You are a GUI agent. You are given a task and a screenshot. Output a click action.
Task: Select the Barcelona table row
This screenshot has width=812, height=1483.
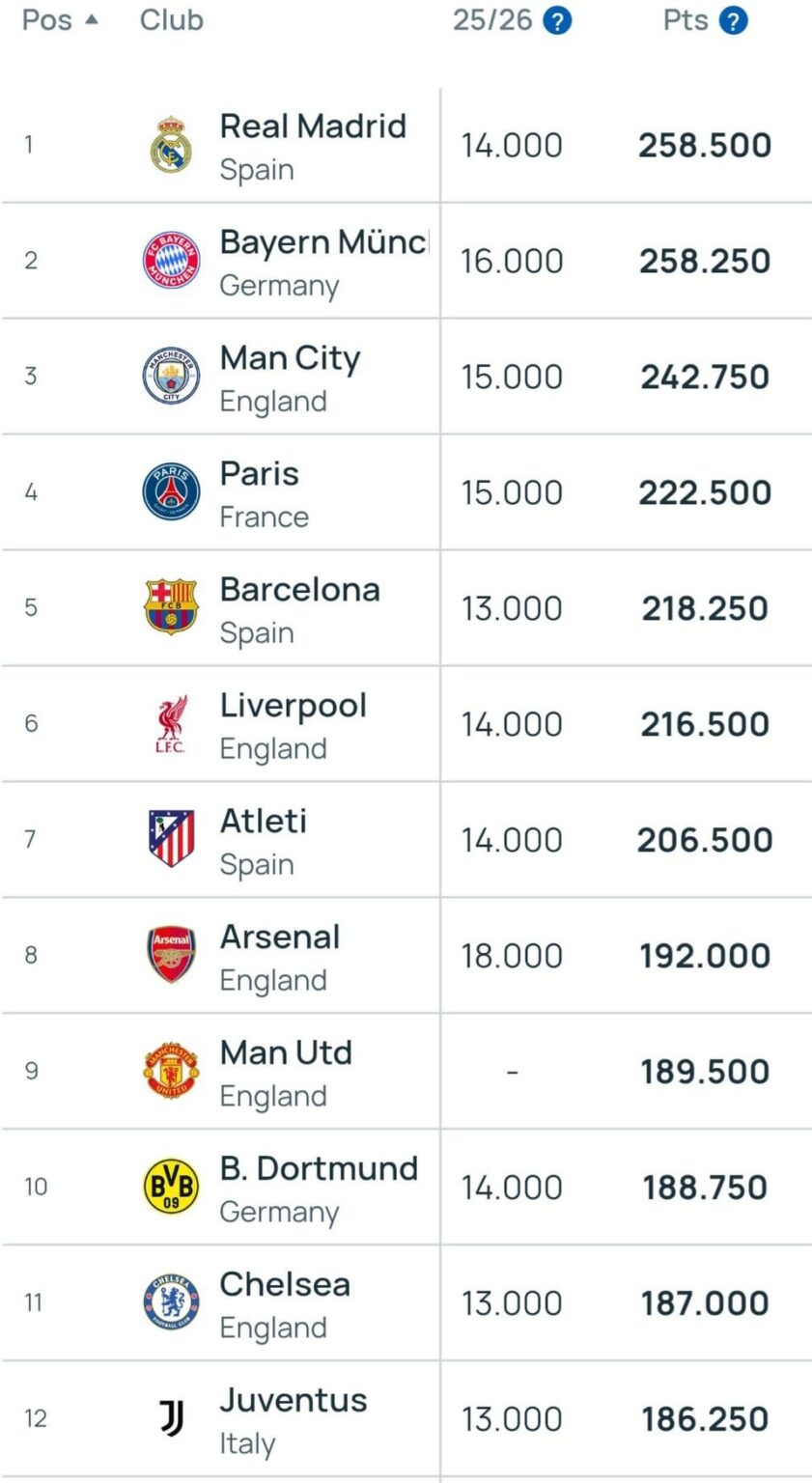(x=406, y=607)
